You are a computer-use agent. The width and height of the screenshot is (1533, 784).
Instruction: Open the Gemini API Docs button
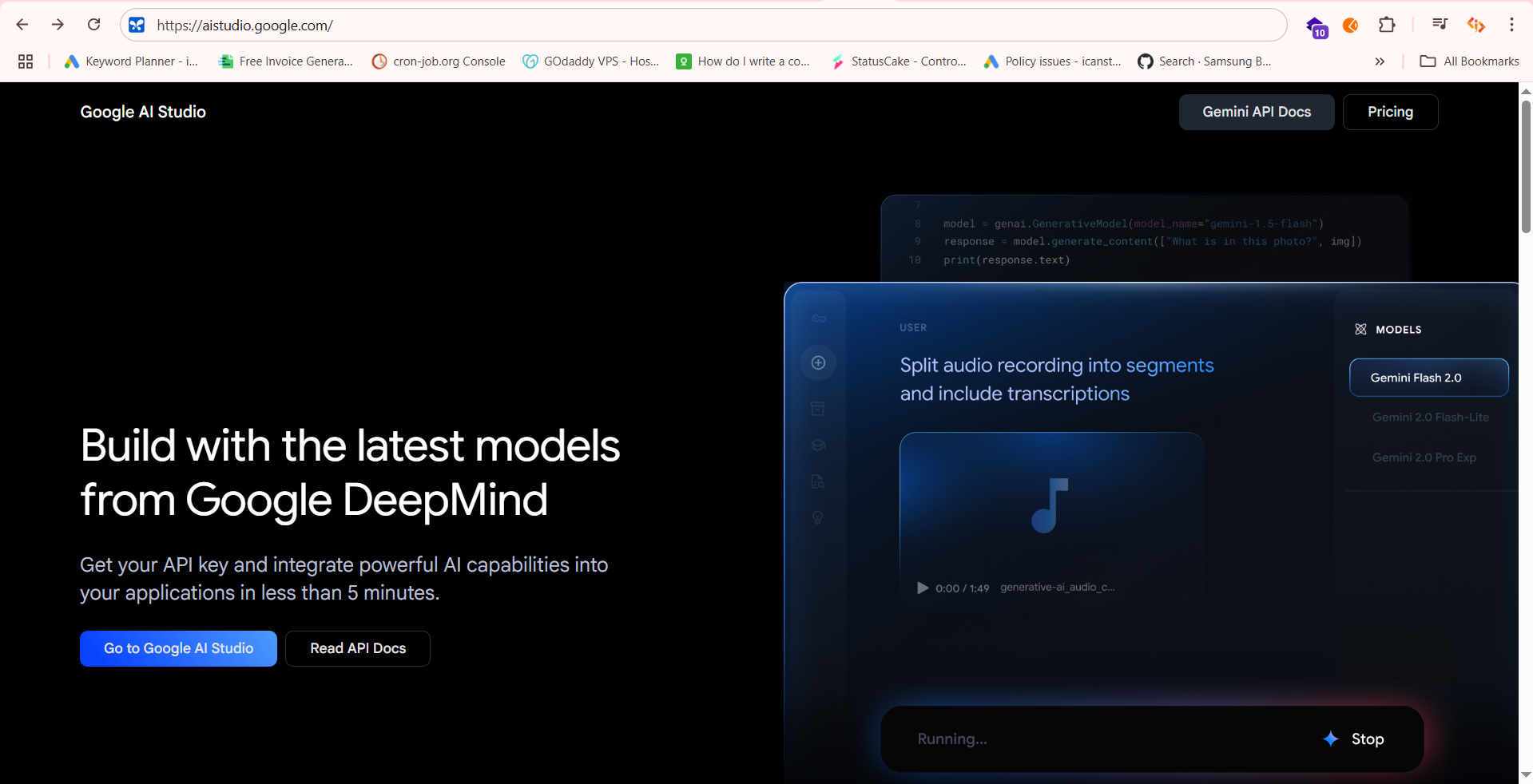[1257, 112]
